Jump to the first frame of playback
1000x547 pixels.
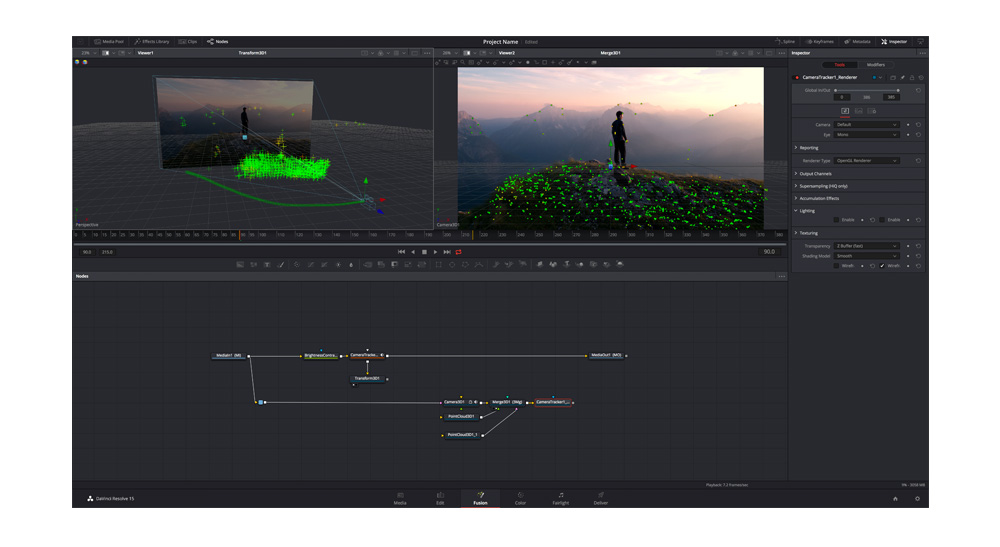pos(401,252)
